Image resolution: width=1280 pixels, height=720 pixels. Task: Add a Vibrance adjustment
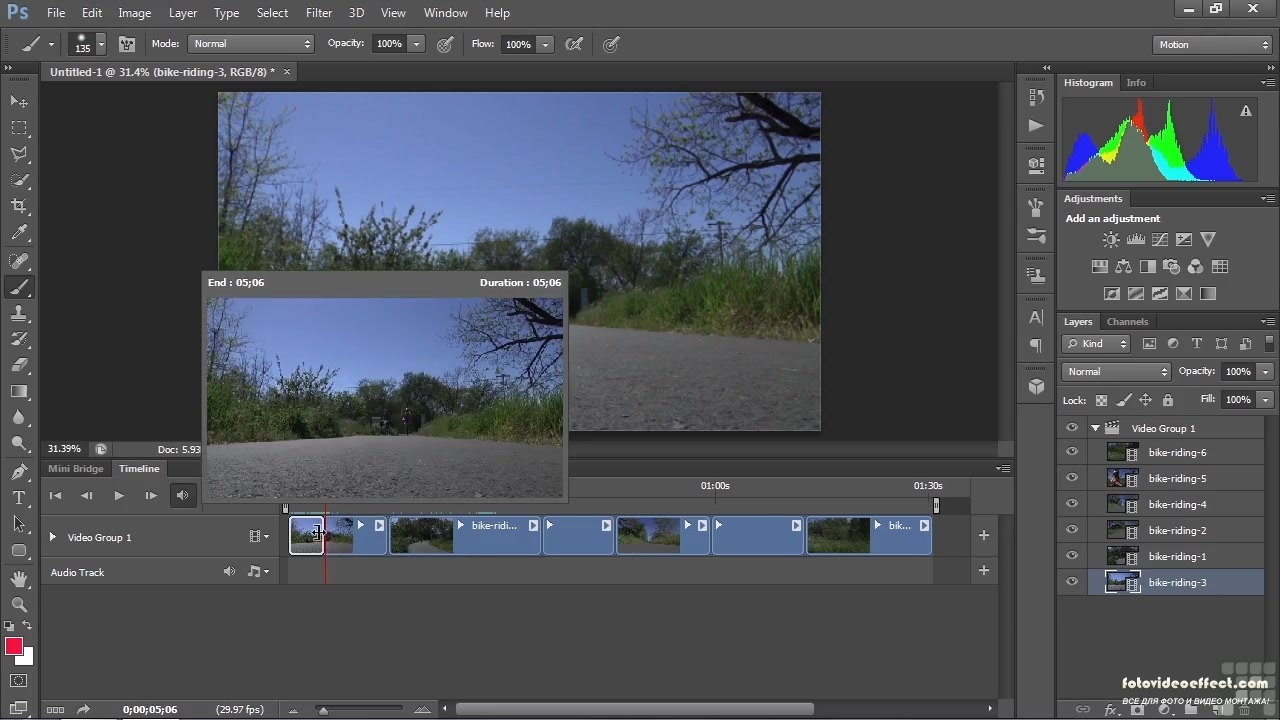[x=1208, y=240]
